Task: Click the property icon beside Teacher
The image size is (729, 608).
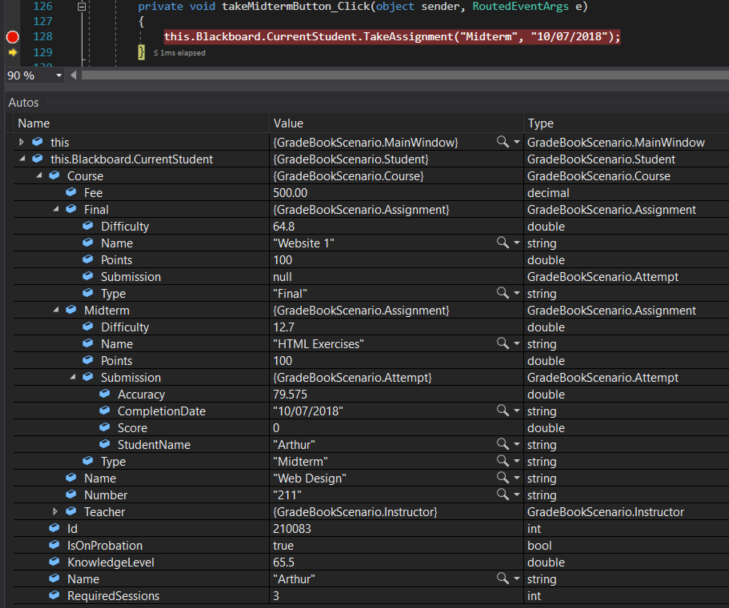Action: pyautogui.click(x=71, y=511)
